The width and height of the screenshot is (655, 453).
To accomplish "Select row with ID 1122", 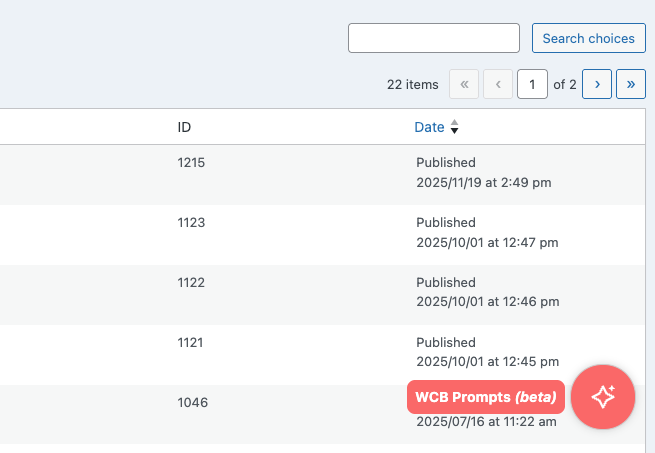I will pyautogui.click(x=191, y=282).
